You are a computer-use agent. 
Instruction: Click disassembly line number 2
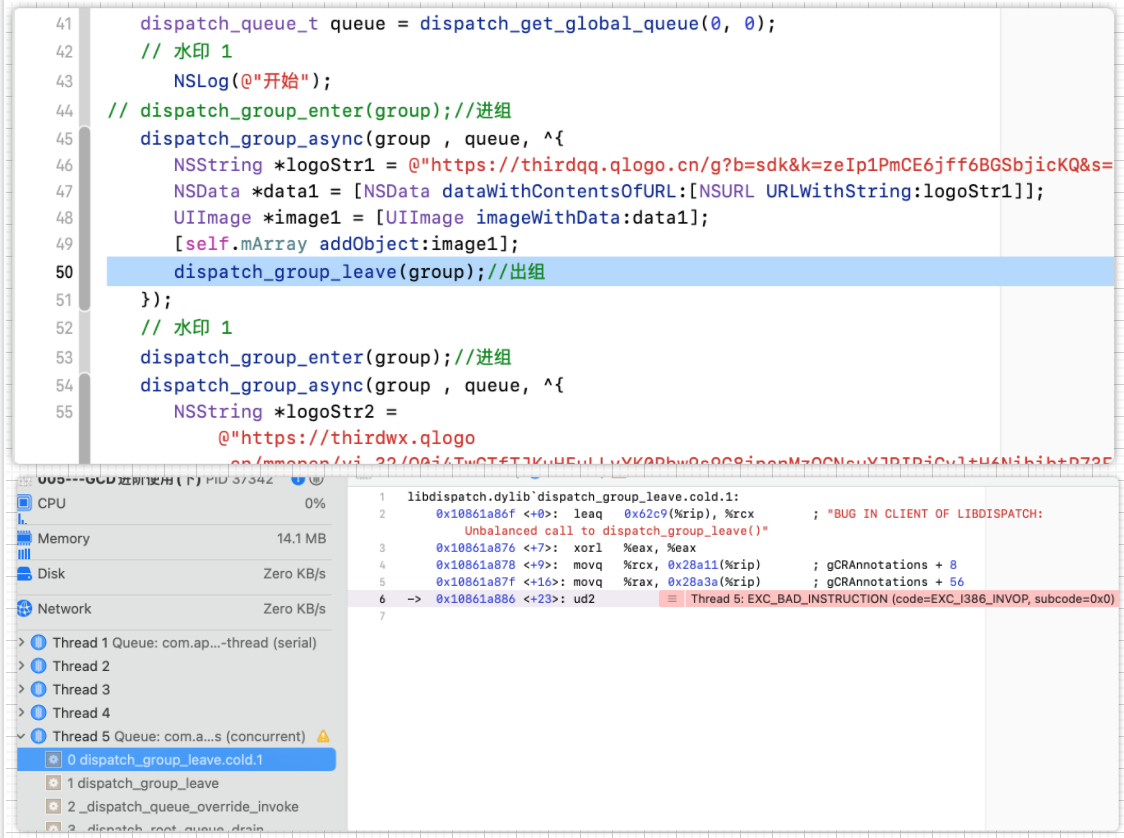tap(382, 514)
